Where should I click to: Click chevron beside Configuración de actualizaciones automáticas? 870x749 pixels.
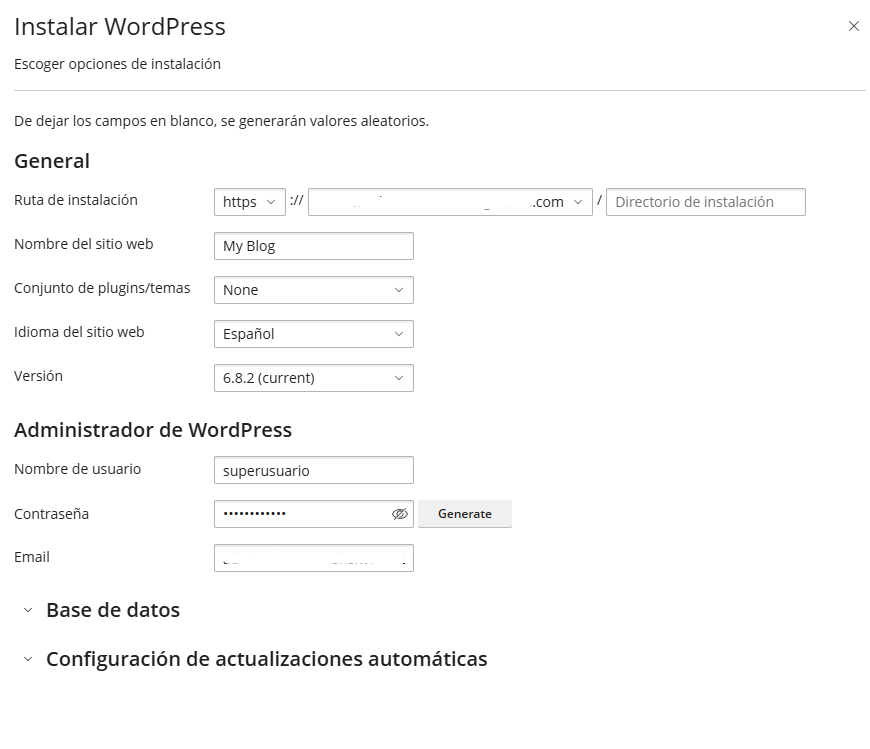(x=28, y=660)
